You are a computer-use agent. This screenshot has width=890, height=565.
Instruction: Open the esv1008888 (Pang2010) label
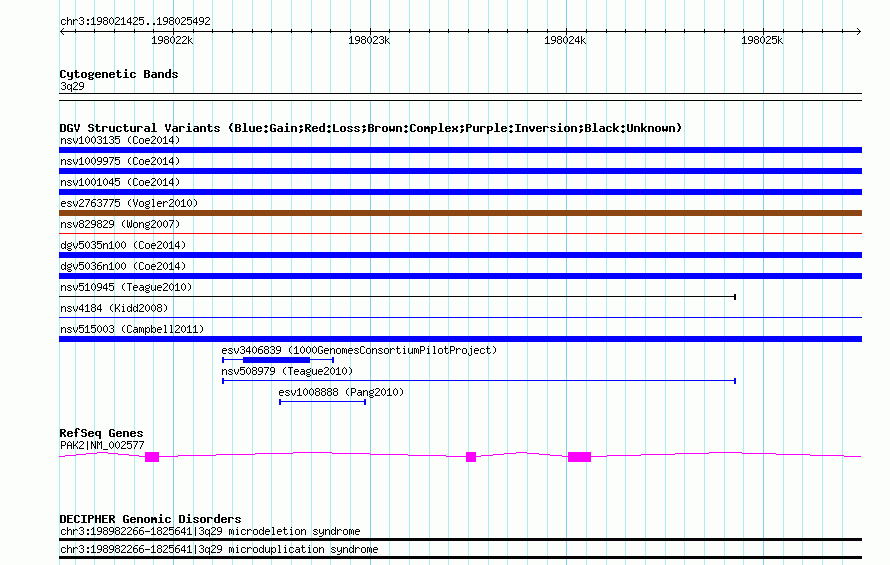(341, 392)
